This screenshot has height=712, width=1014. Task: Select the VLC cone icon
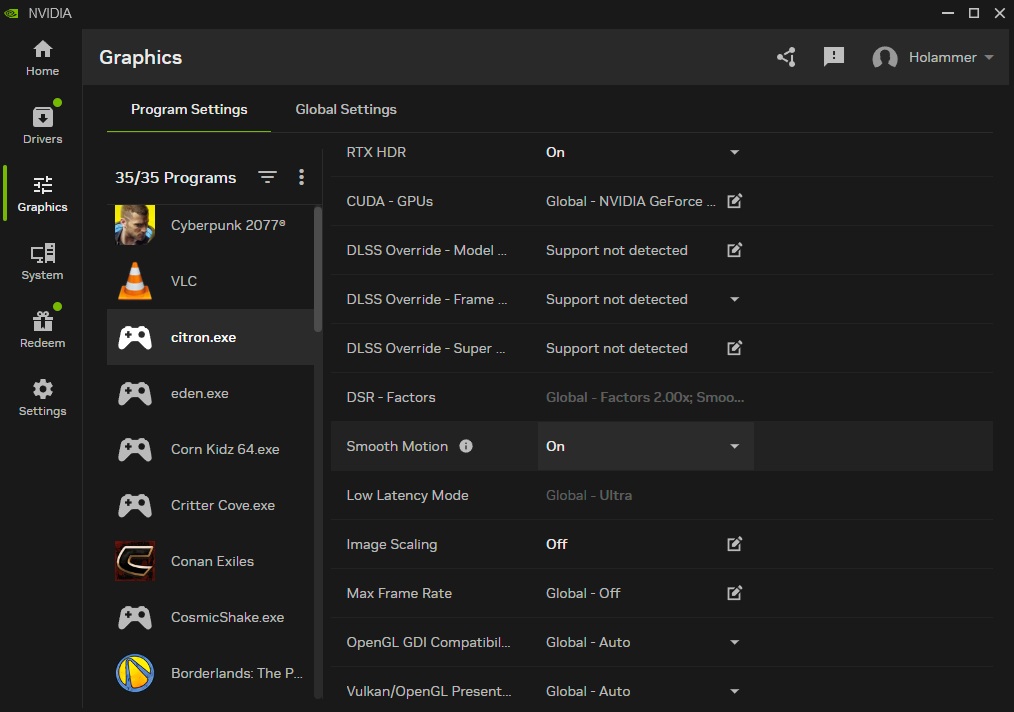point(135,281)
